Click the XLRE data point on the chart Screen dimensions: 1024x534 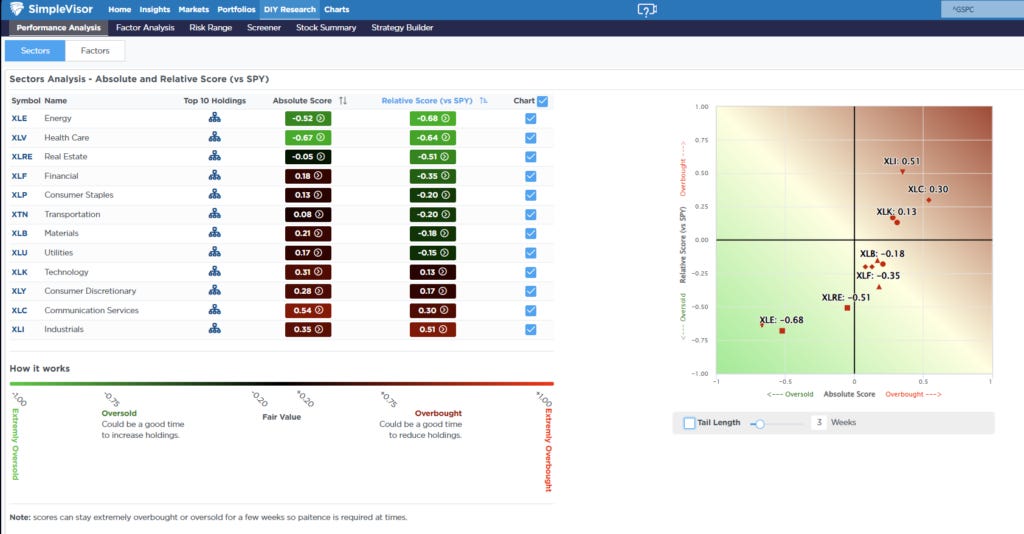(x=847, y=307)
